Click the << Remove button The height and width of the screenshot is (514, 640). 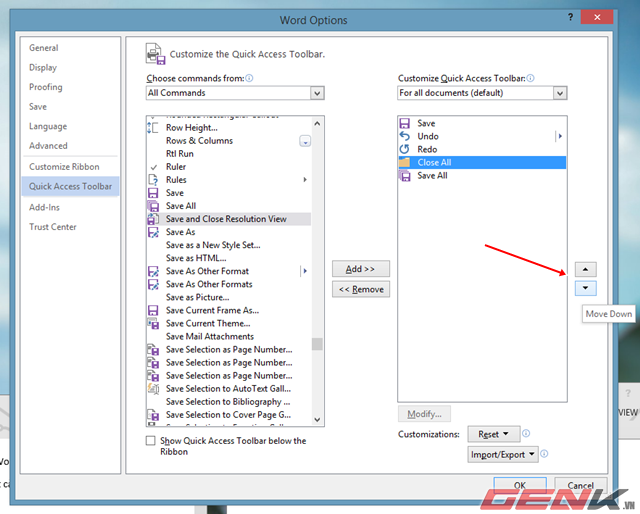[360, 289]
